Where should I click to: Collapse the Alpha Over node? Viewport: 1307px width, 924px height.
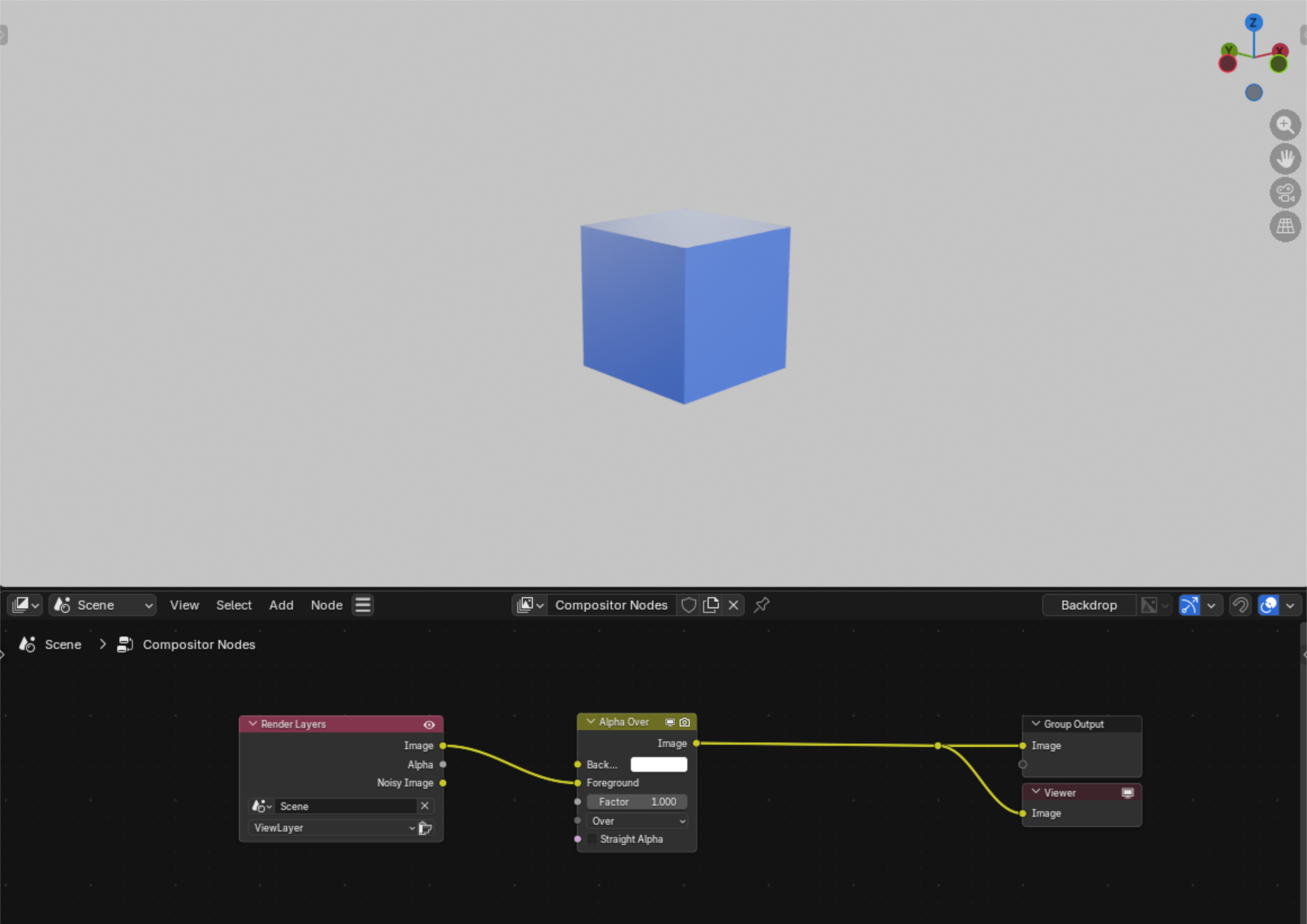click(591, 721)
